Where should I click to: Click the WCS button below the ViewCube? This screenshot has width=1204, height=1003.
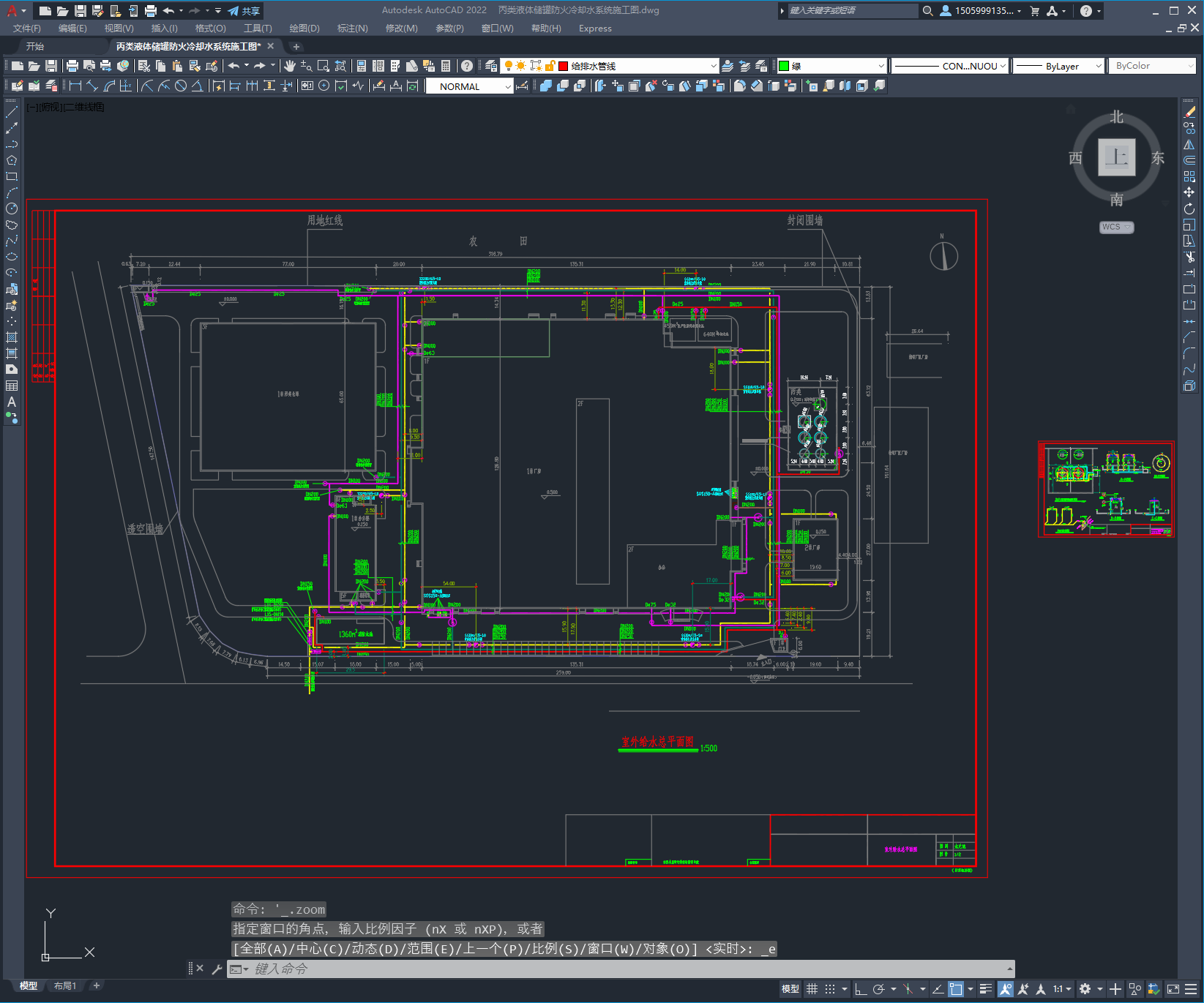coord(1115,227)
